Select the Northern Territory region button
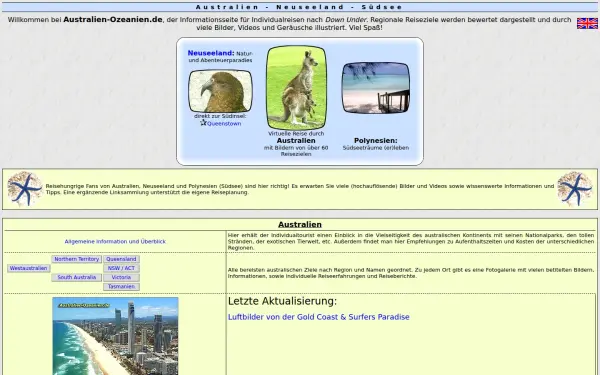The width and height of the screenshot is (600, 375). (77, 259)
